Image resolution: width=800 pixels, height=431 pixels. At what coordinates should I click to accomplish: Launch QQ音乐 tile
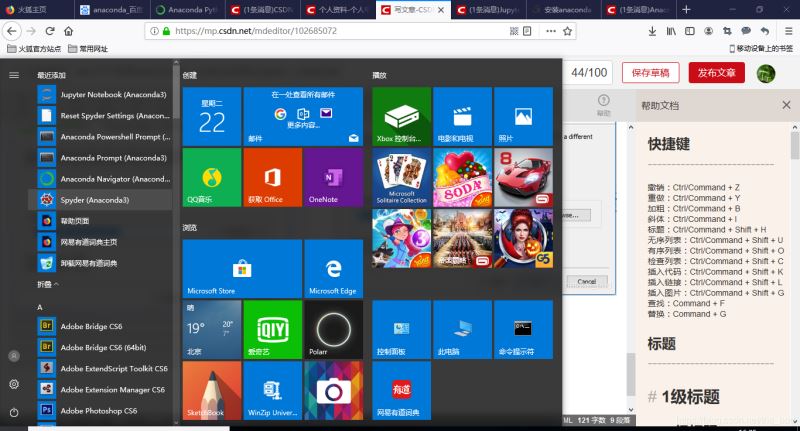point(212,178)
